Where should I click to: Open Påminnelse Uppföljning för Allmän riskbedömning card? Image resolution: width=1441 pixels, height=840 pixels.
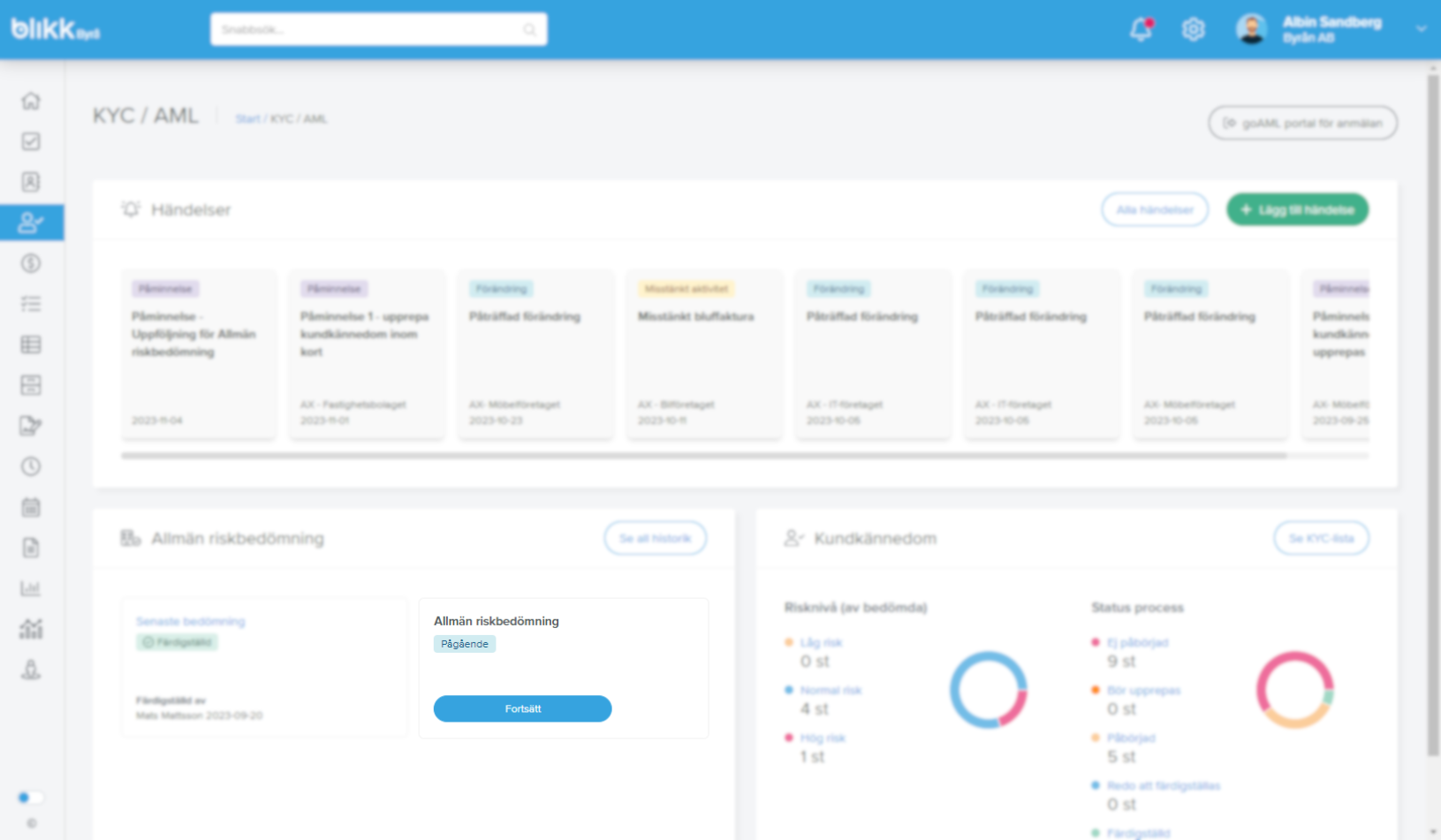click(x=199, y=354)
